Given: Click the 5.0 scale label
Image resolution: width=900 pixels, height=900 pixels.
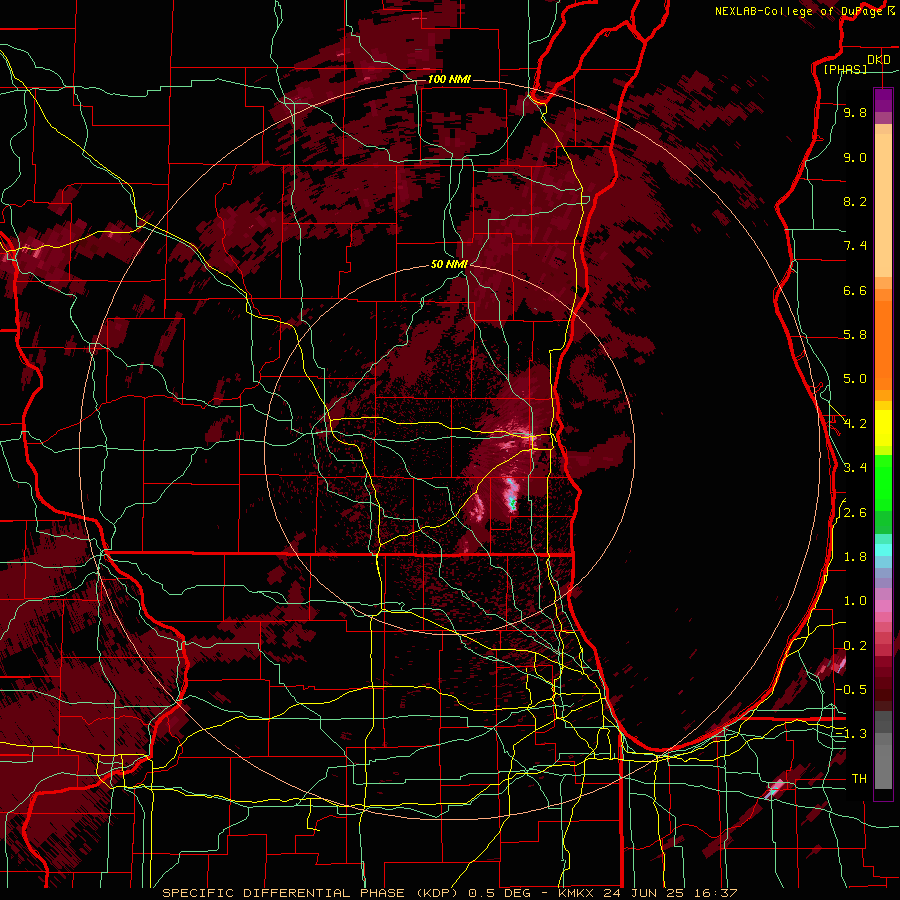Looking at the screenshot, I should tap(855, 379).
